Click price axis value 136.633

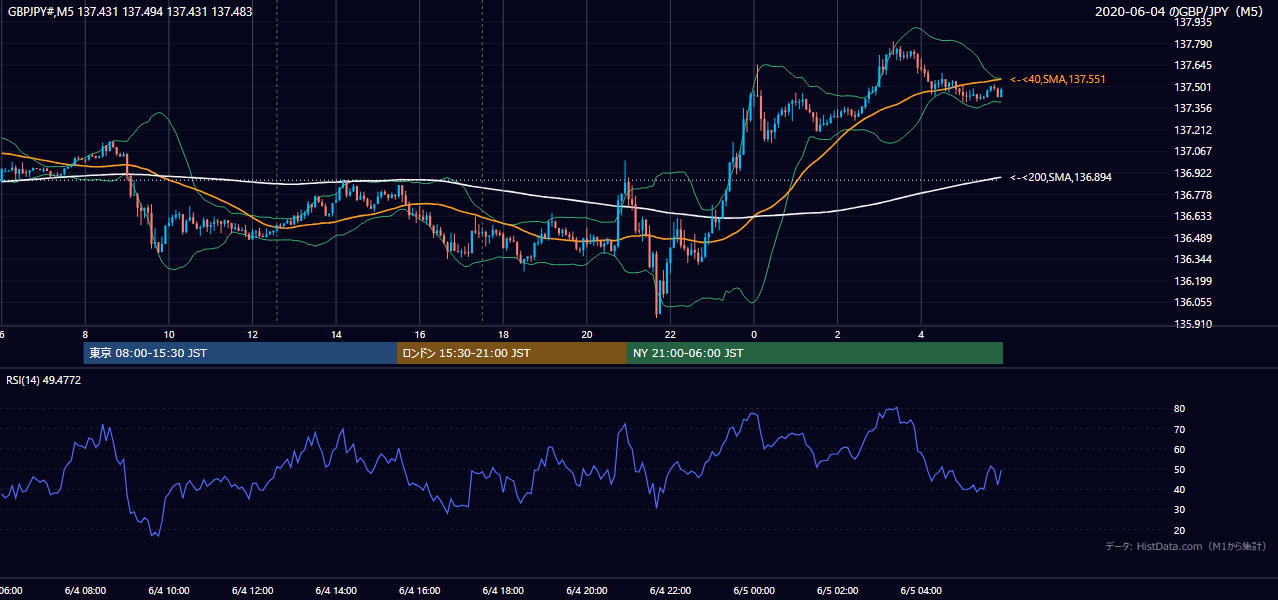(1192, 216)
